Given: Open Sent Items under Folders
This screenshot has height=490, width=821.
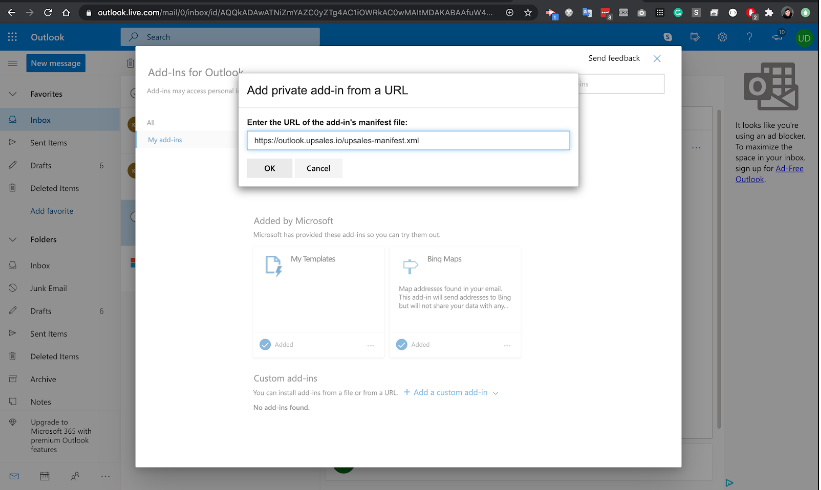Looking at the screenshot, I should (60, 333).
